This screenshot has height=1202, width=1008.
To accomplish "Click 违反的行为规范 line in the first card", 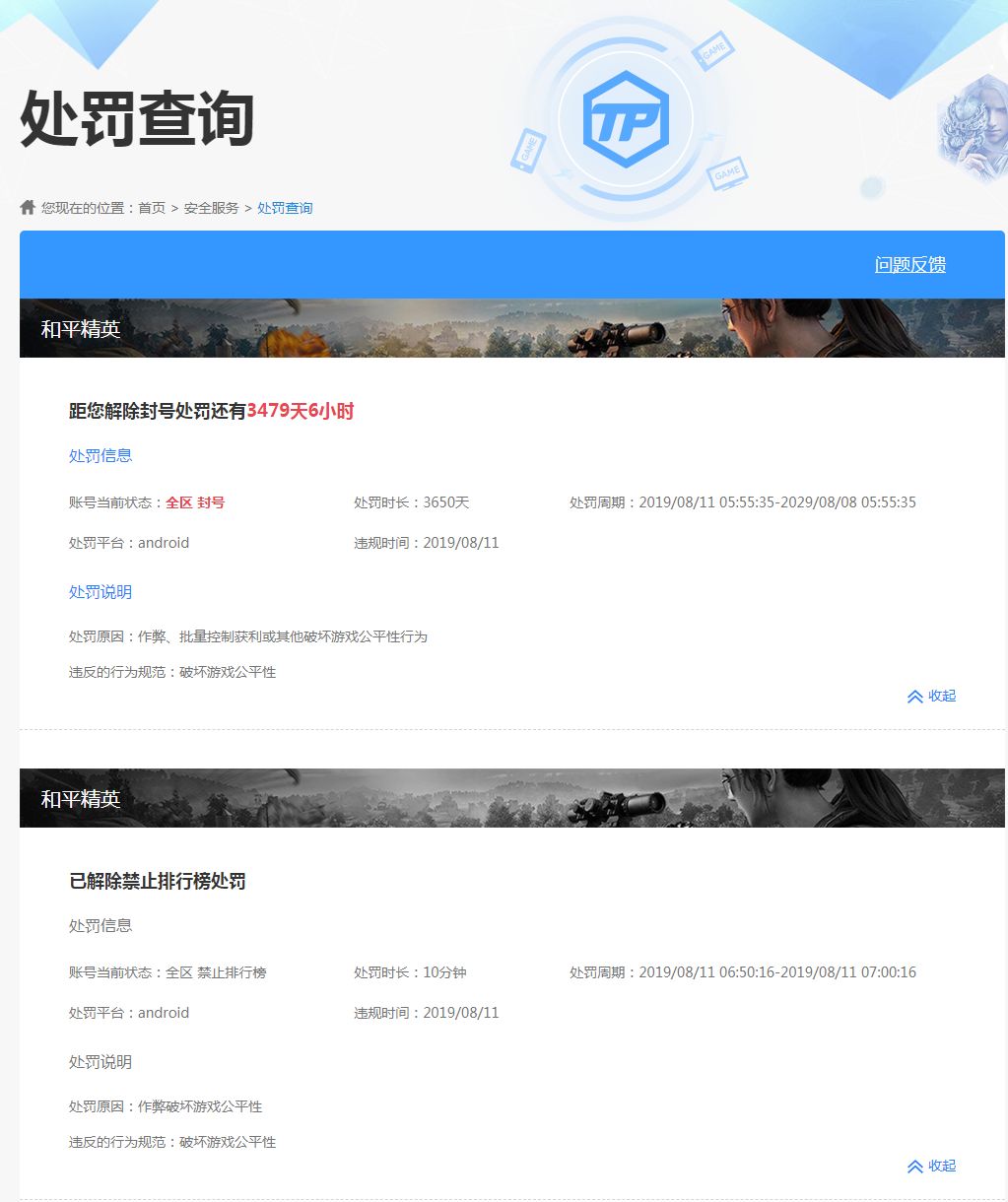I will click(172, 672).
